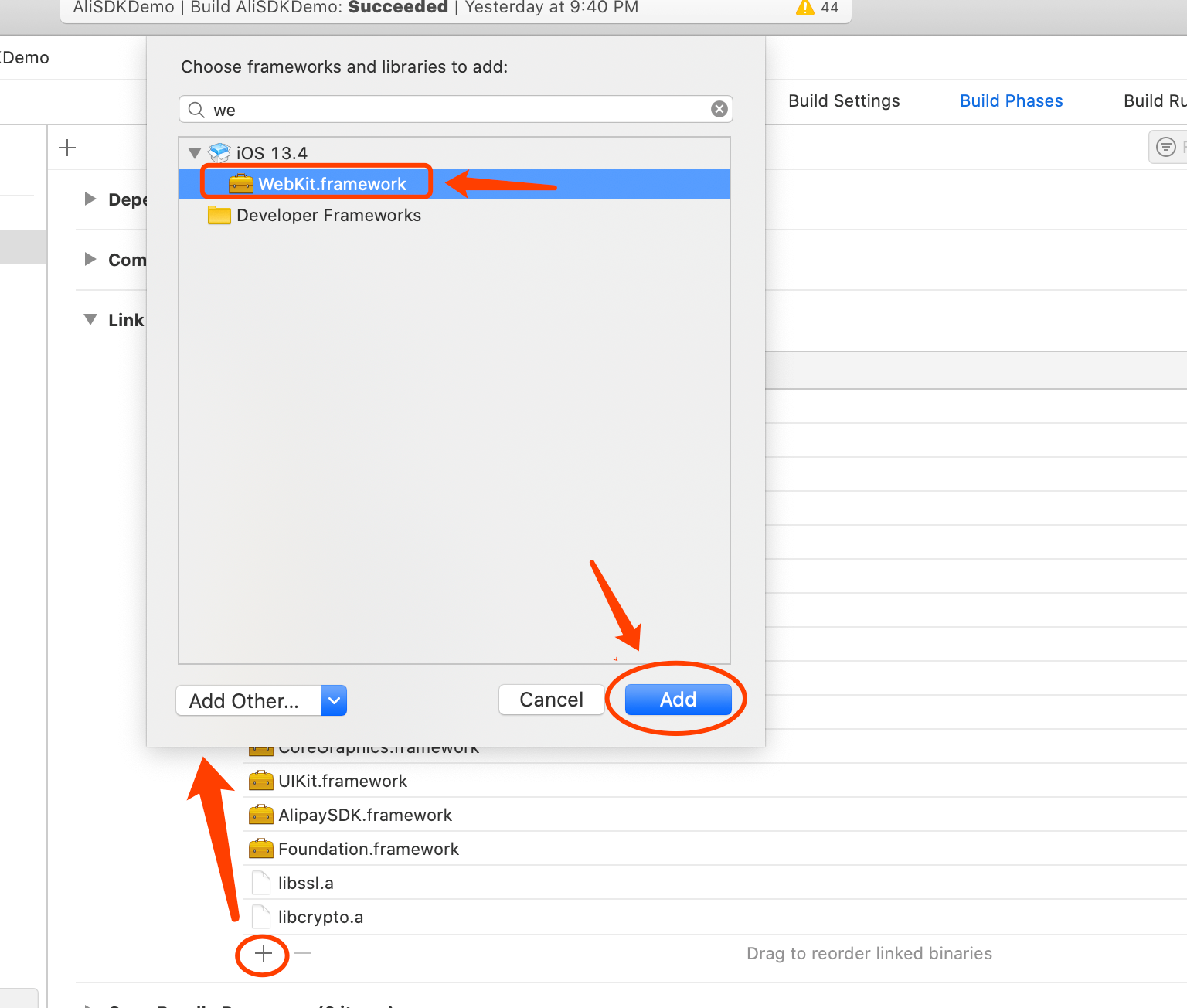
Task: Open the Add Other... dropdown chevron
Action: [334, 700]
